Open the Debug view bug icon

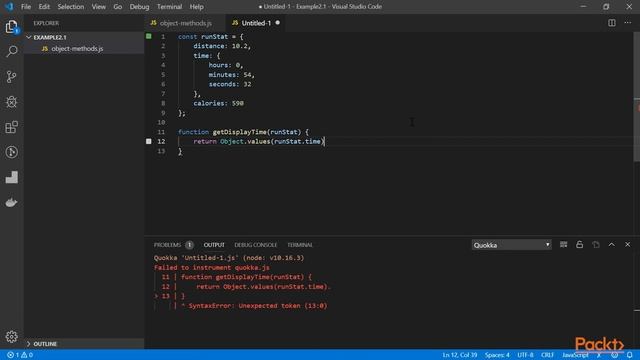(11, 102)
